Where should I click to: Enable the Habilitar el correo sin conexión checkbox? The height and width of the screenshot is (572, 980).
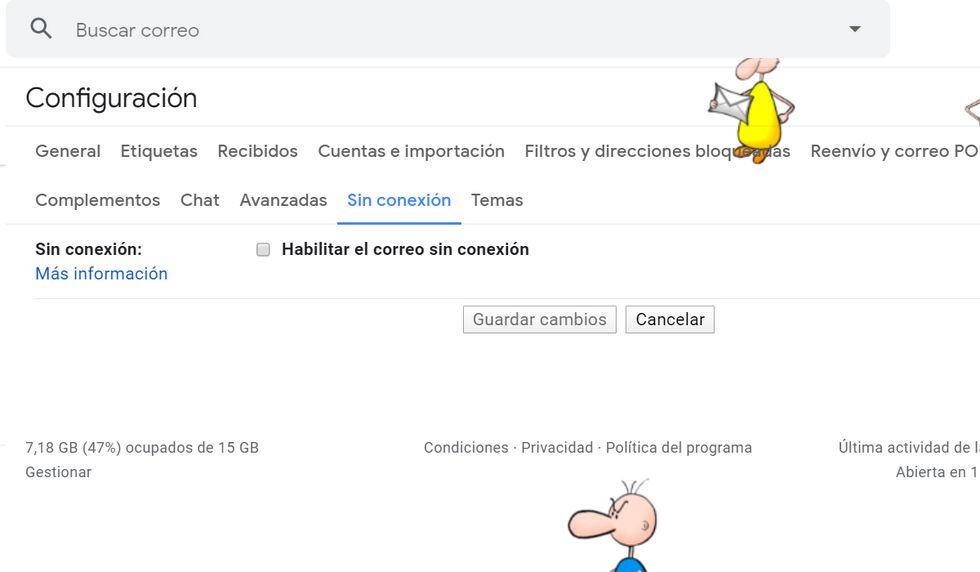click(263, 250)
